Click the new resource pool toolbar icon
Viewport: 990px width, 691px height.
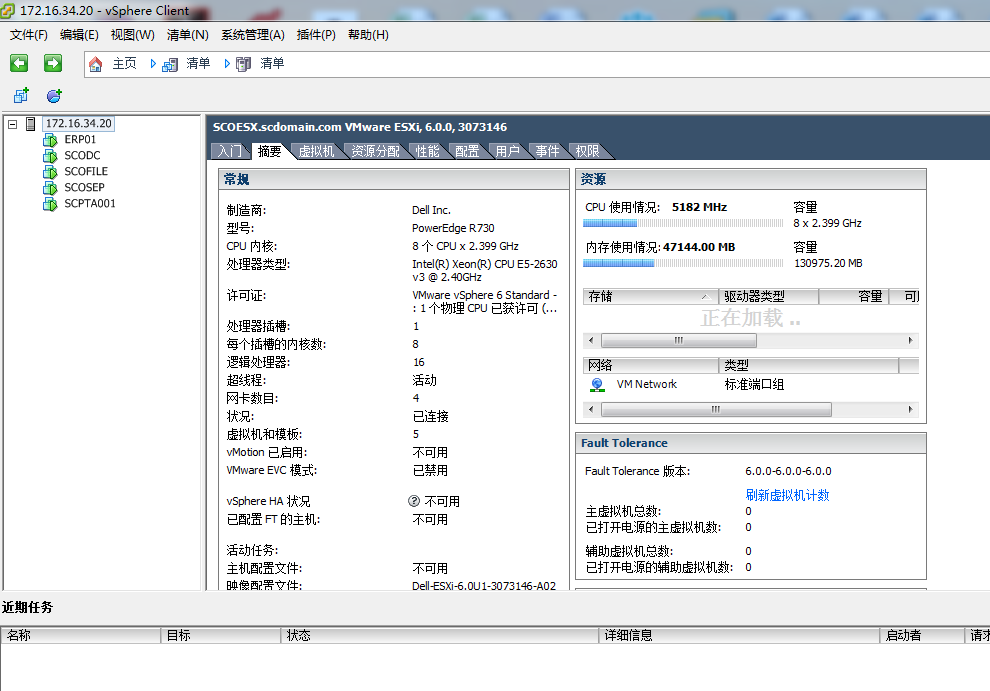pyautogui.click(x=54, y=95)
